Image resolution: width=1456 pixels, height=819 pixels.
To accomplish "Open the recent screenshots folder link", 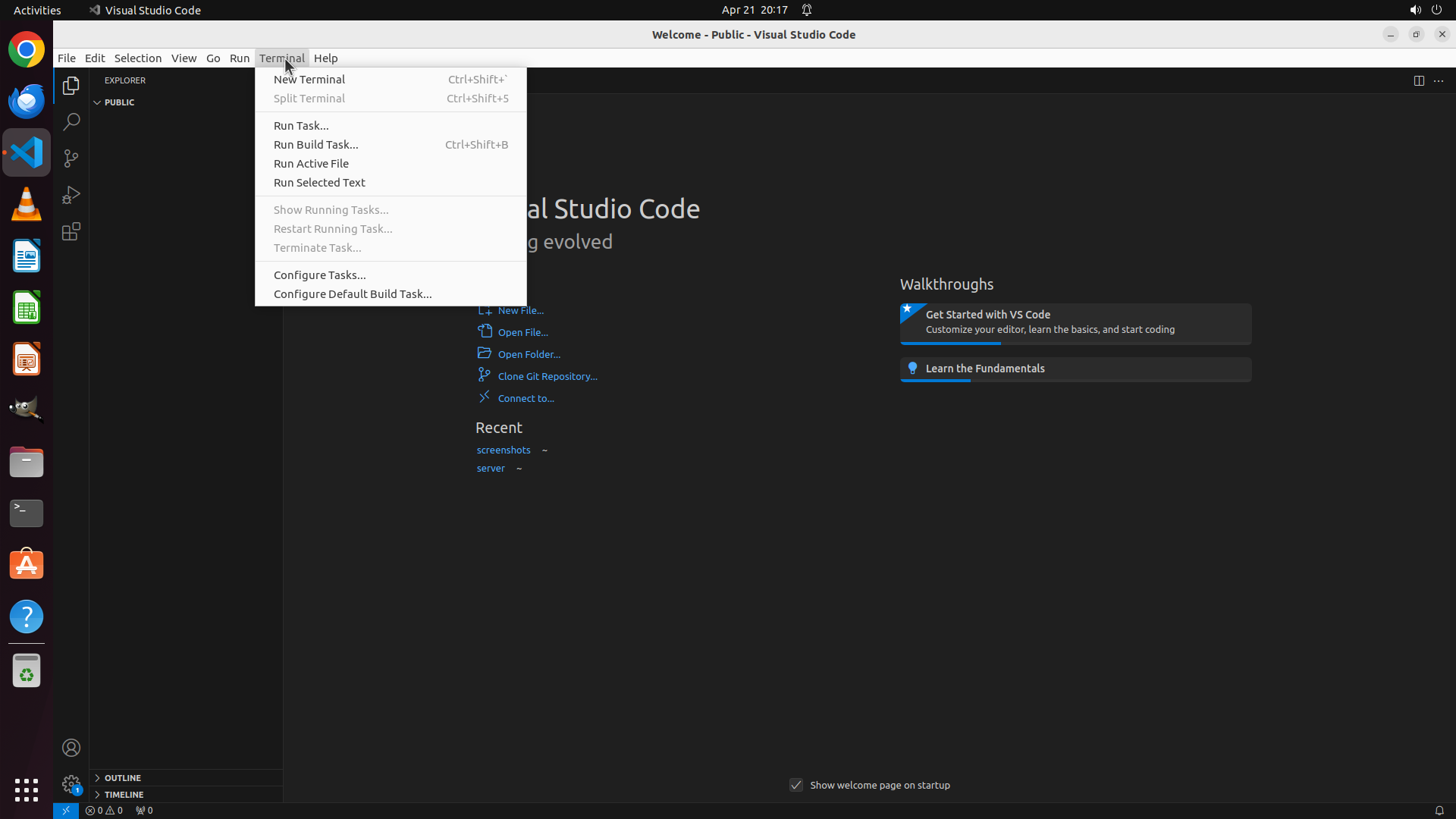I will tap(504, 450).
